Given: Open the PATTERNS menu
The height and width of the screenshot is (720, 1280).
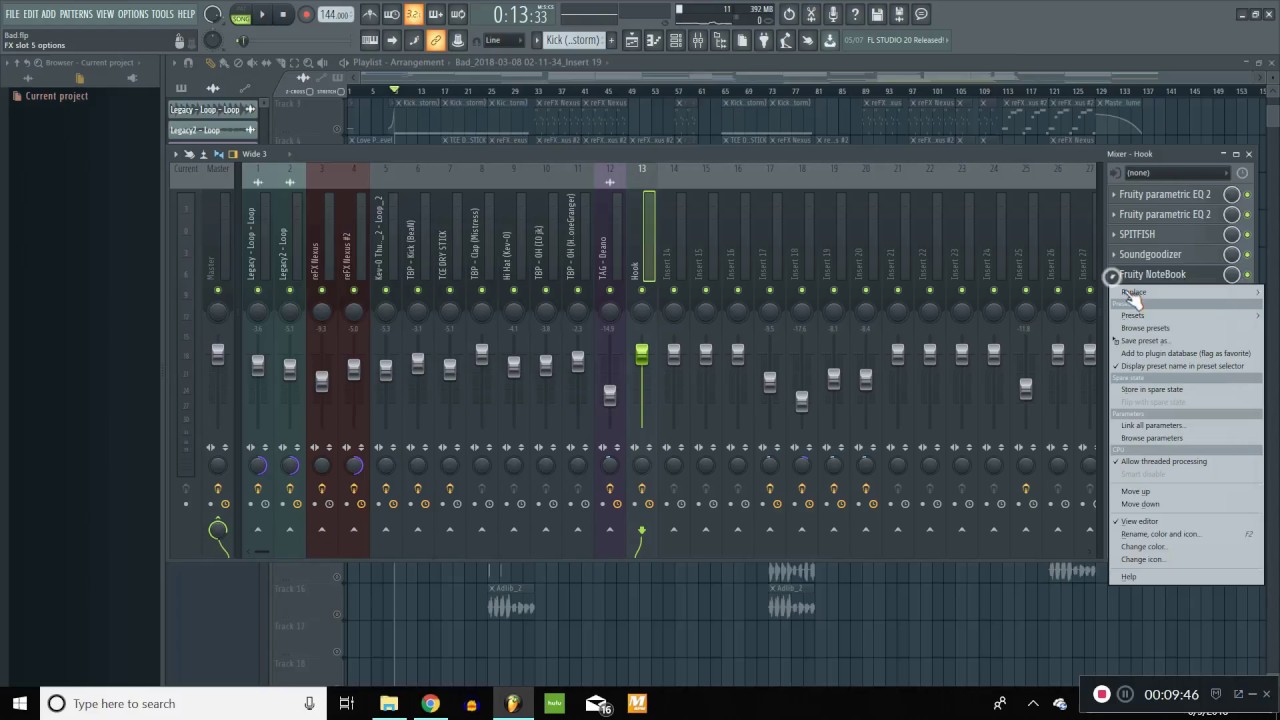Looking at the screenshot, I should click(76, 14).
